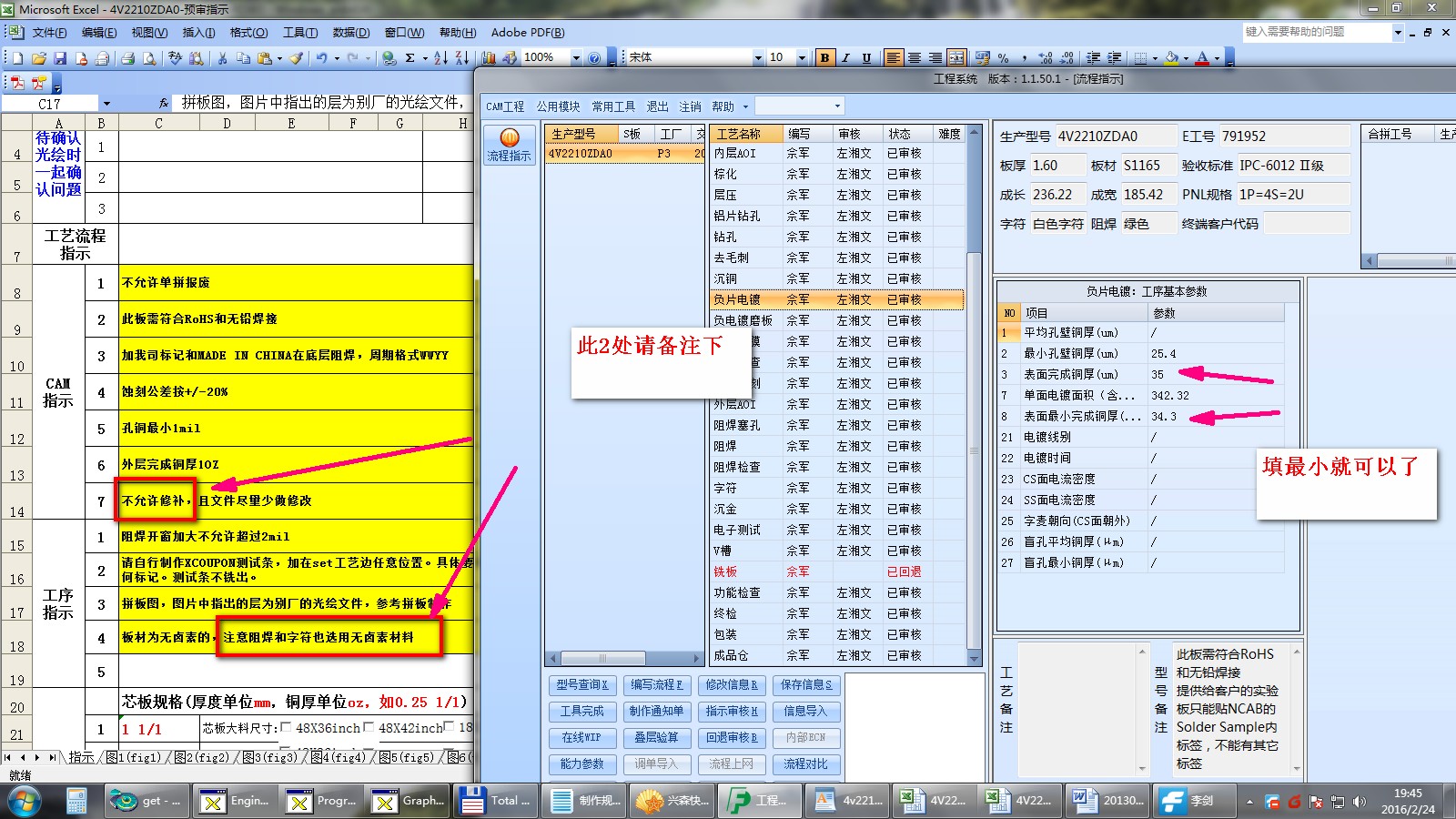Open the Paste options dropdown arrow
The image size is (1456, 819).
coord(279,57)
